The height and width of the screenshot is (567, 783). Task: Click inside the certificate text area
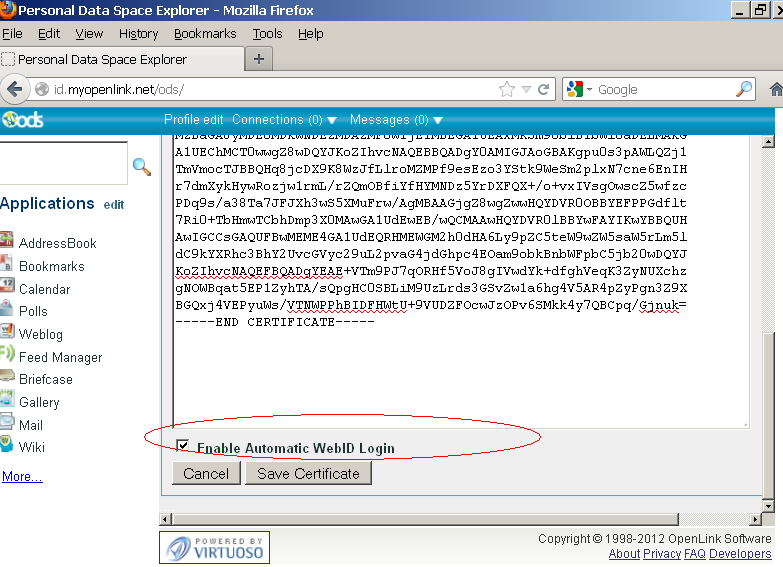[x=460, y=380]
